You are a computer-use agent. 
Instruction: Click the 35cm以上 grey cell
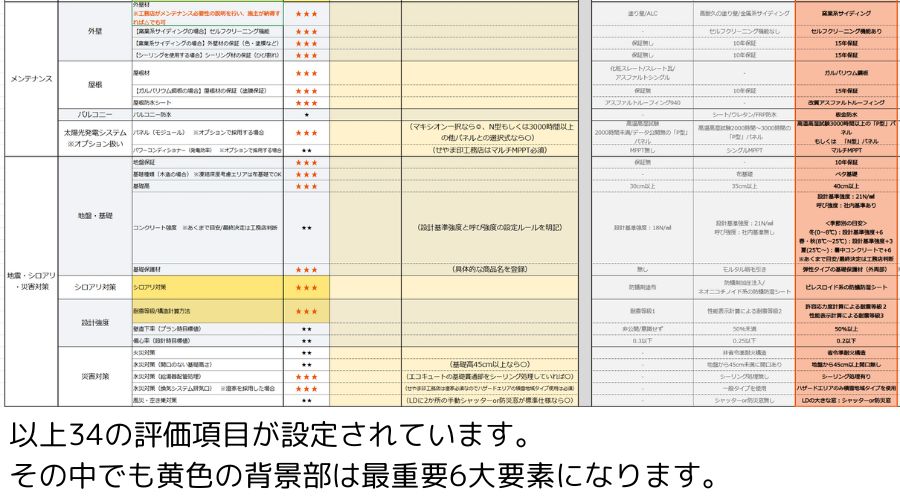pyautogui.click(x=744, y=186)
